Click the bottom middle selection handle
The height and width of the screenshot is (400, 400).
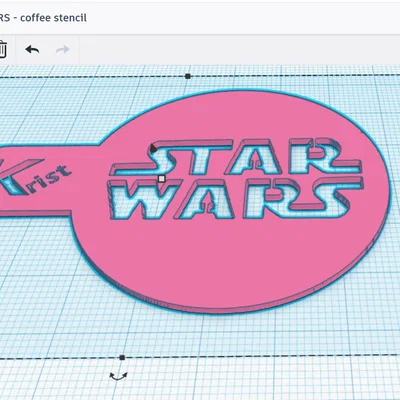pos(122,358)
